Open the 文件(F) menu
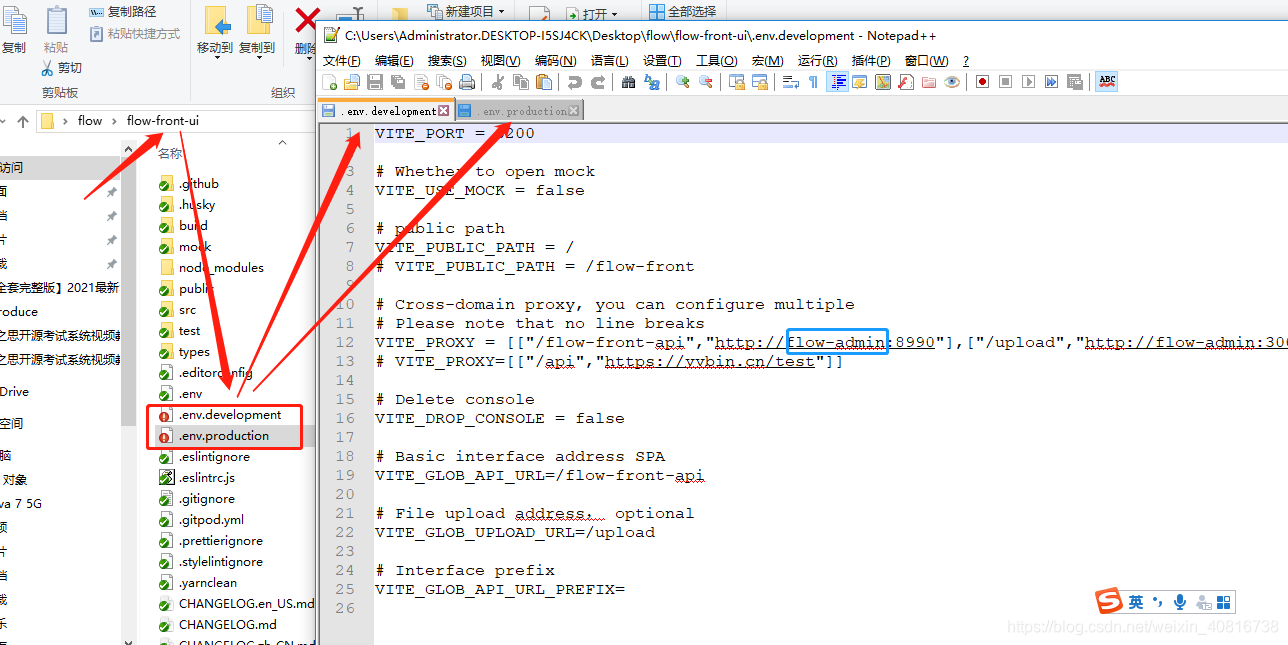Screen dimensions: 1288x645 [x=342, y=61]
